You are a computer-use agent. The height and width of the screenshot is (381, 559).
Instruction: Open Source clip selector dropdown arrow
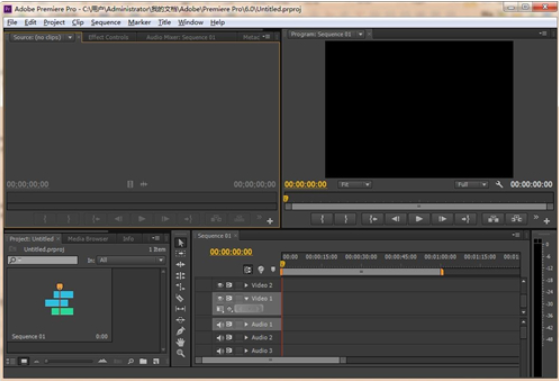(x=70, y=37)
